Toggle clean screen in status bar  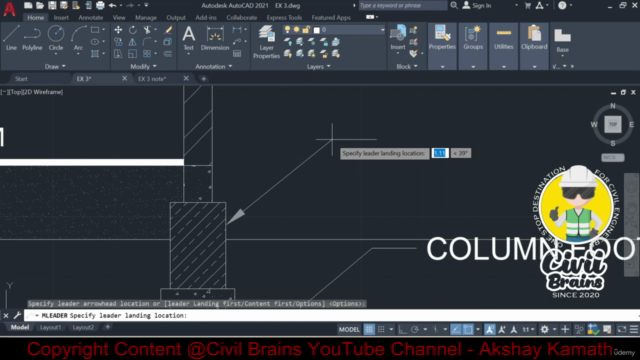[x=622, y=329]
